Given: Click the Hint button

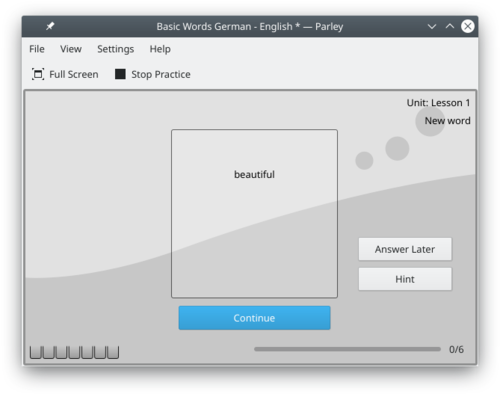Looking at the screenshot, I should [405, 279].
